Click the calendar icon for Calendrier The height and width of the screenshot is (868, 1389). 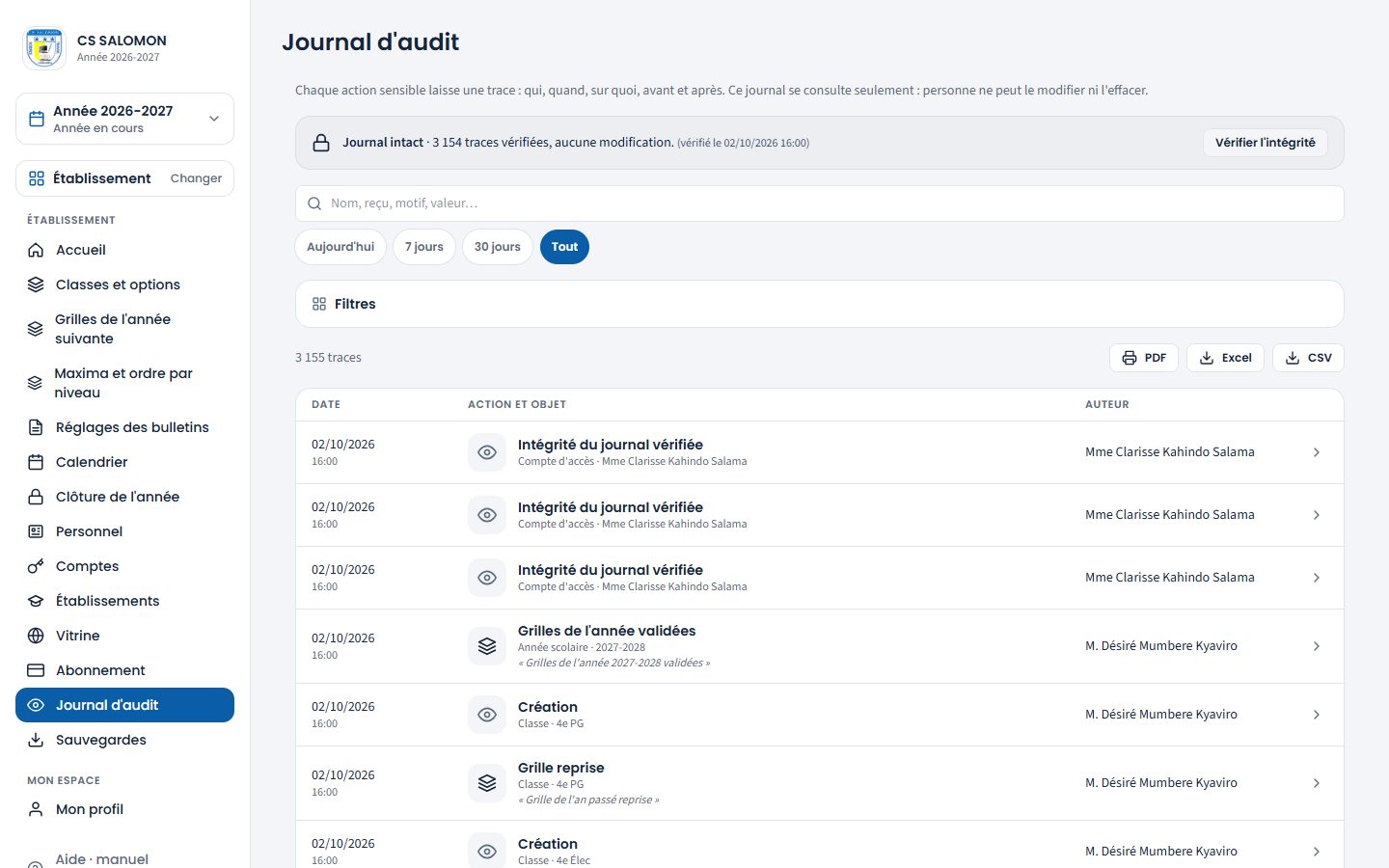[36, 462]
